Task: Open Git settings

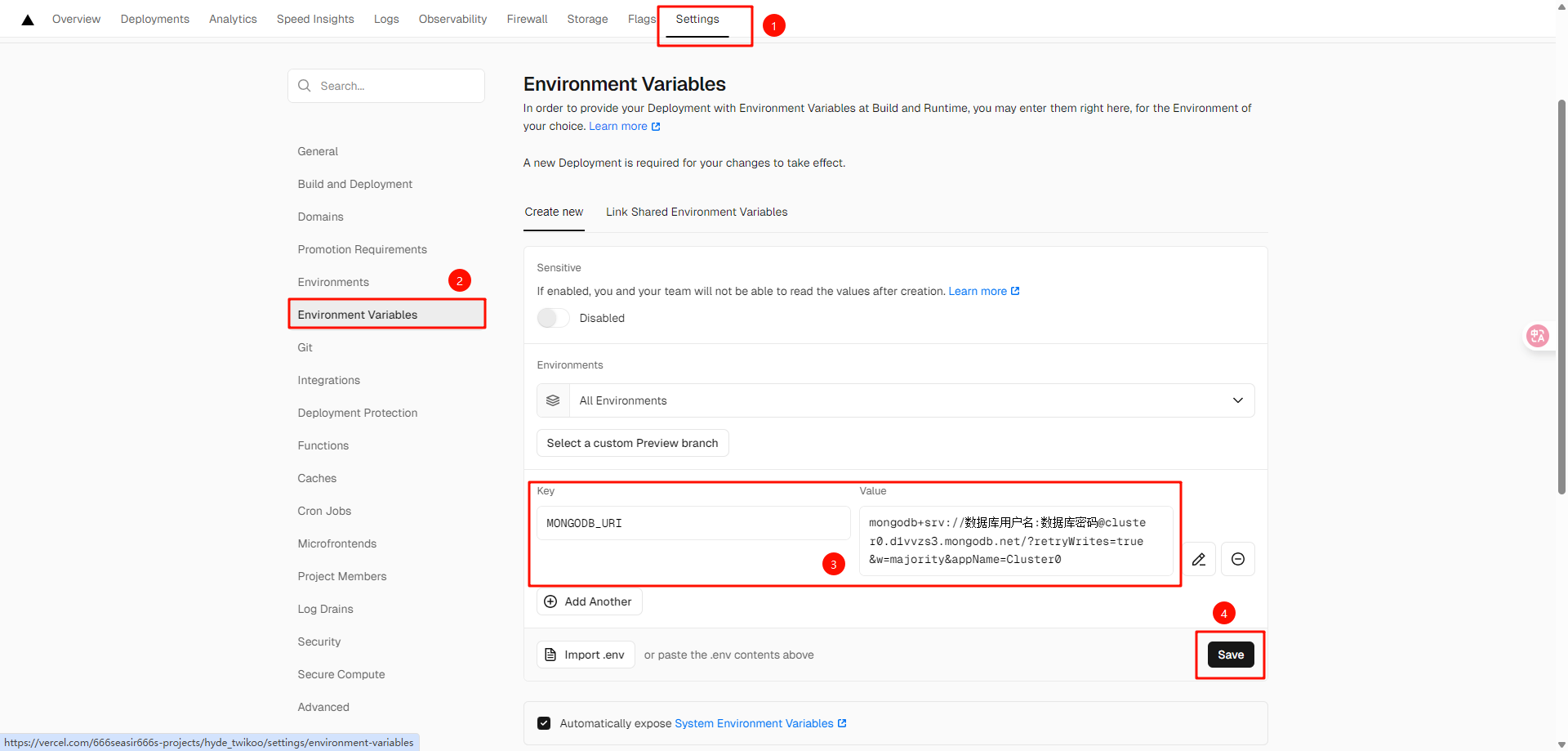Action: (x=305, y=347)
